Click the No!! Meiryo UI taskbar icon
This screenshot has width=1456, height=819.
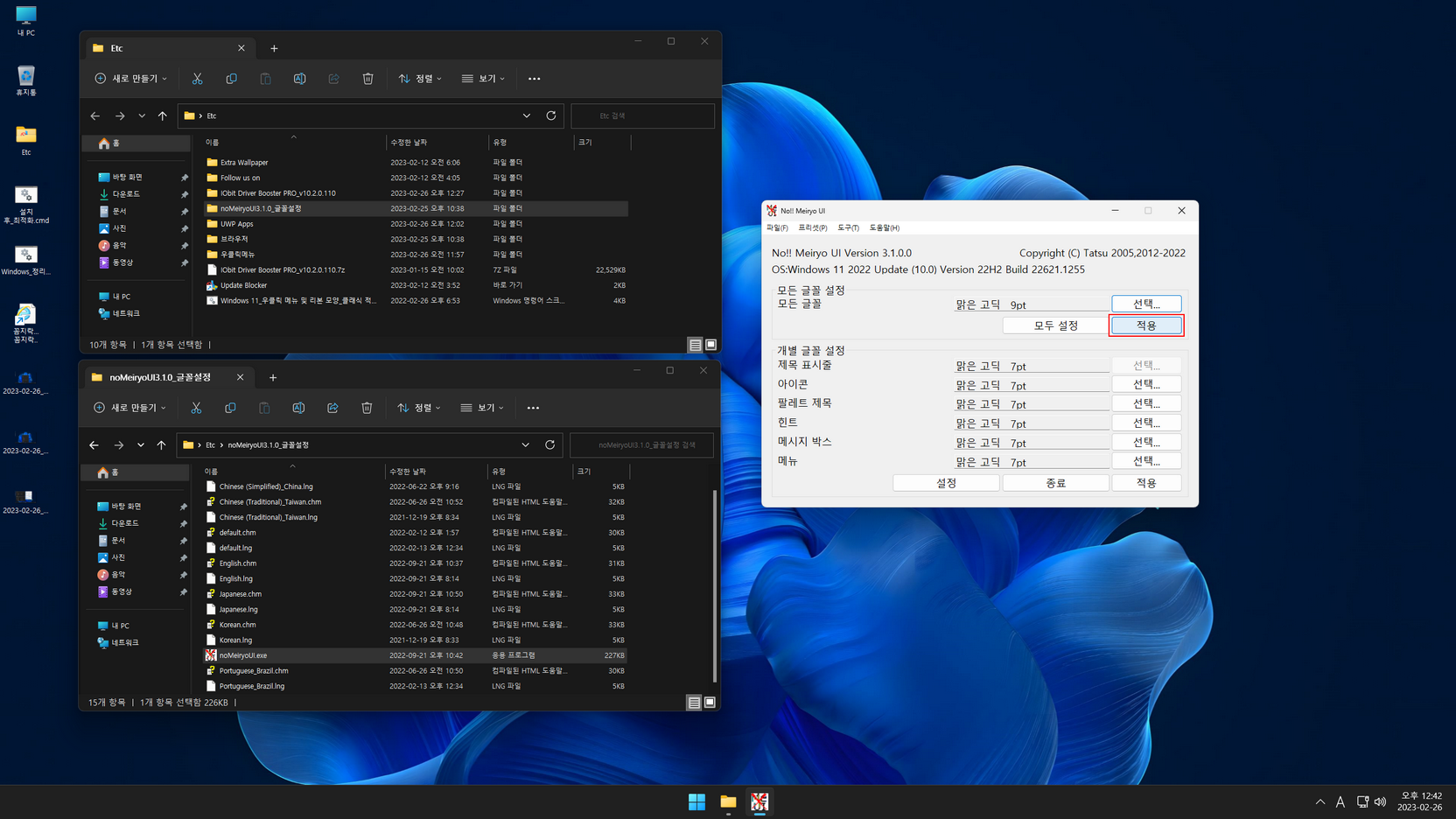click(x=759, y=801)
